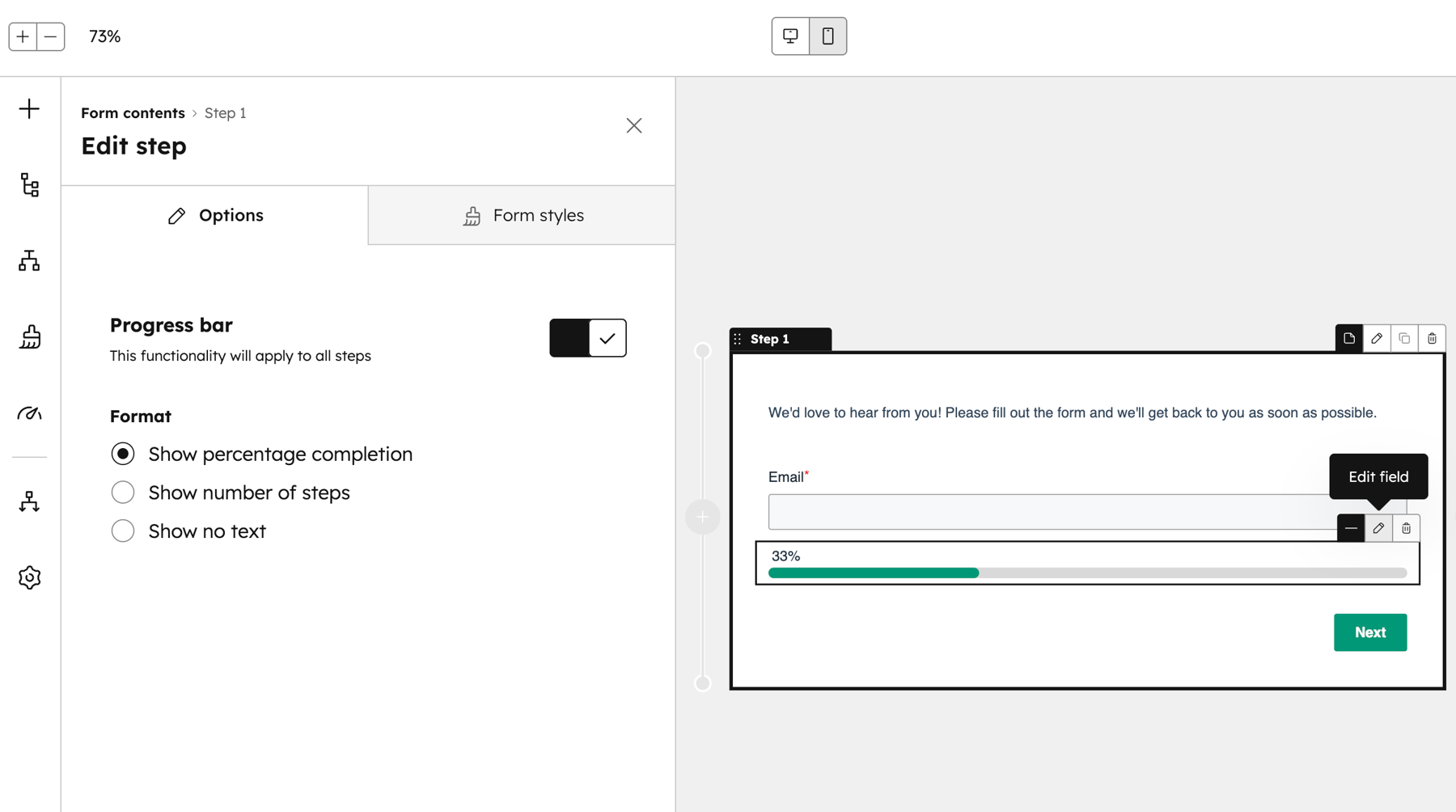This screenshot has width=1456, height=812.
Task: Go back via the Form contents breadcrumb
Action: coord(133,112)
